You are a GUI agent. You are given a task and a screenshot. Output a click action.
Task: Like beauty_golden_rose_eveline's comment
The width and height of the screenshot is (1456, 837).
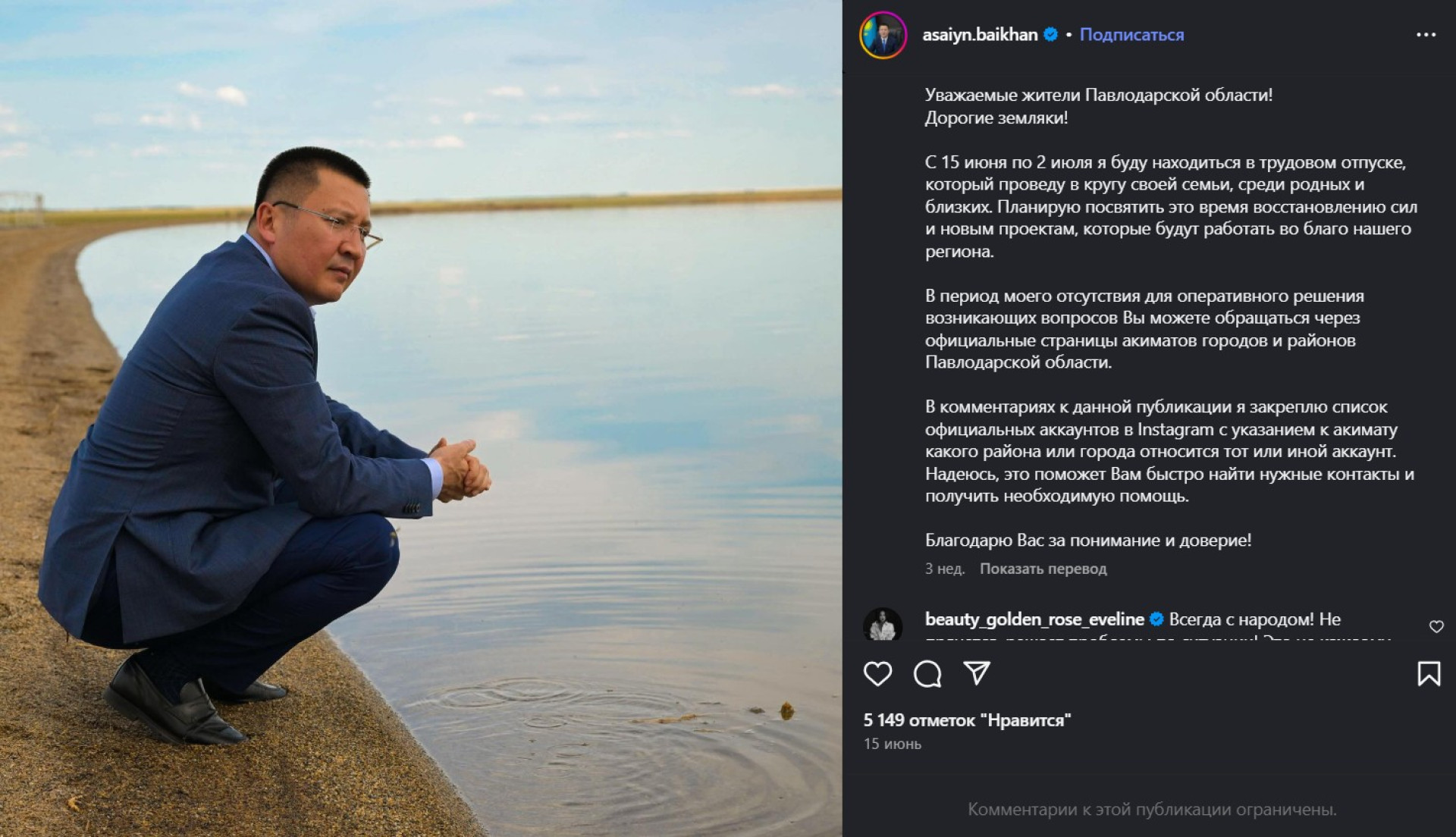click(1436, 626)
